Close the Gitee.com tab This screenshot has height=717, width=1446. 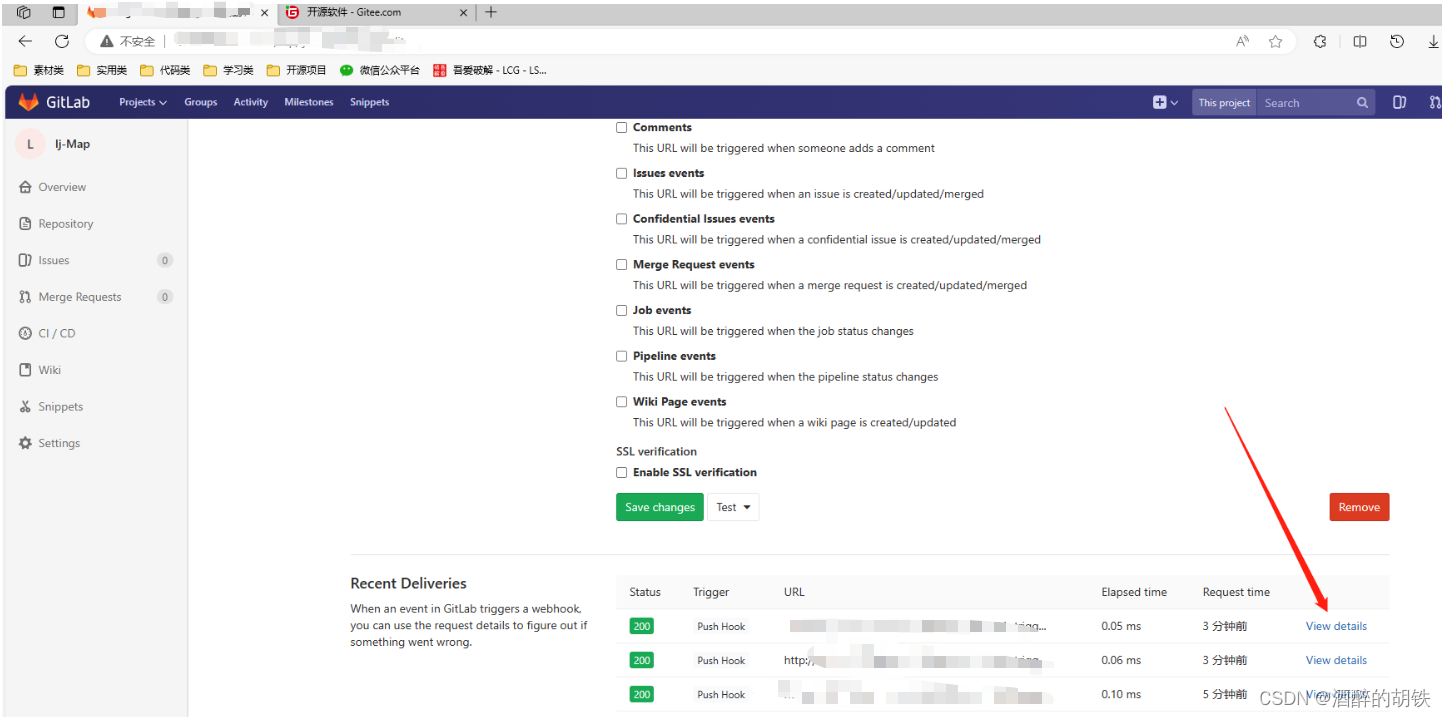click(x=463, y=13)
